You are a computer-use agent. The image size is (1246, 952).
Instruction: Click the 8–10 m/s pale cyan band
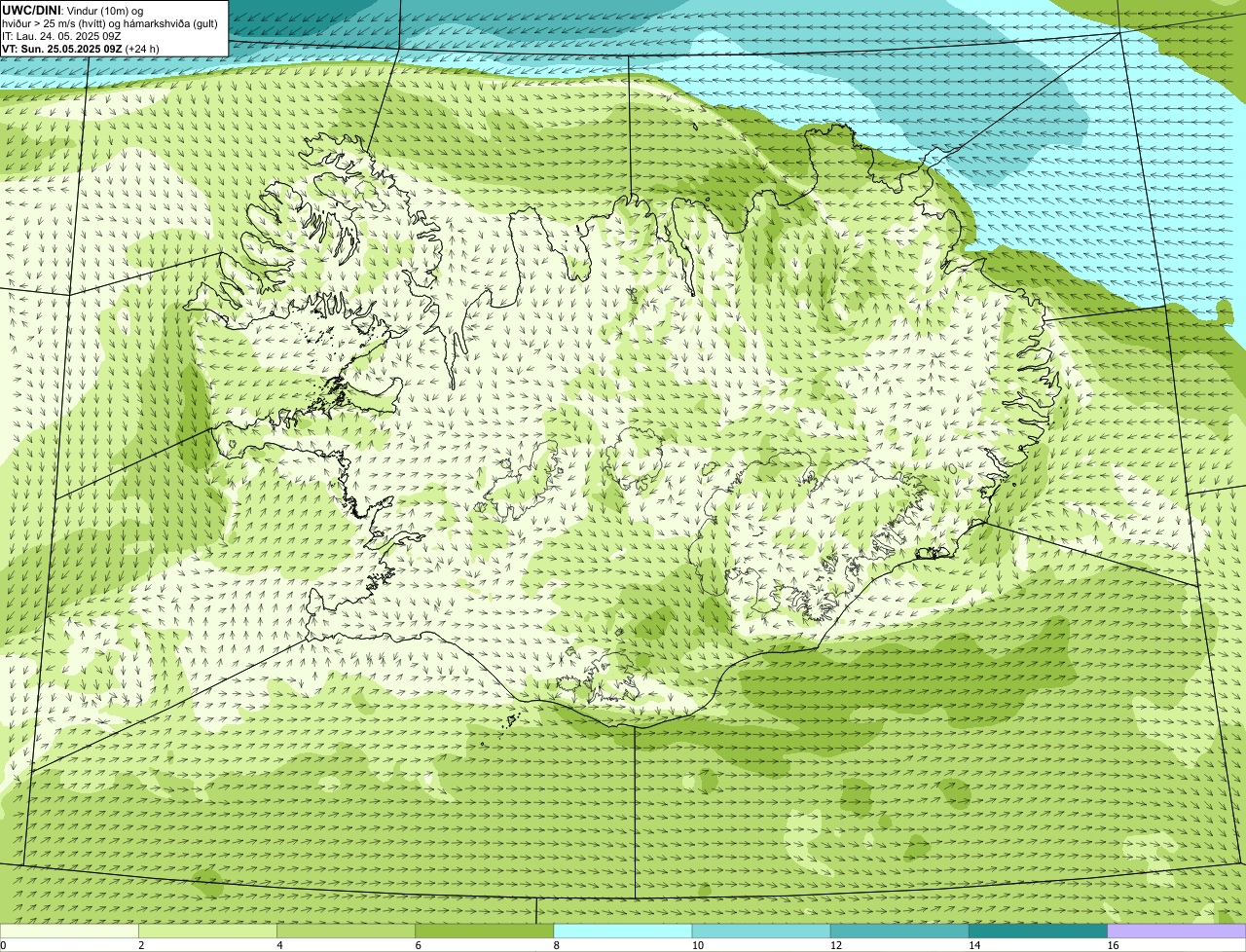coord(623,932)
